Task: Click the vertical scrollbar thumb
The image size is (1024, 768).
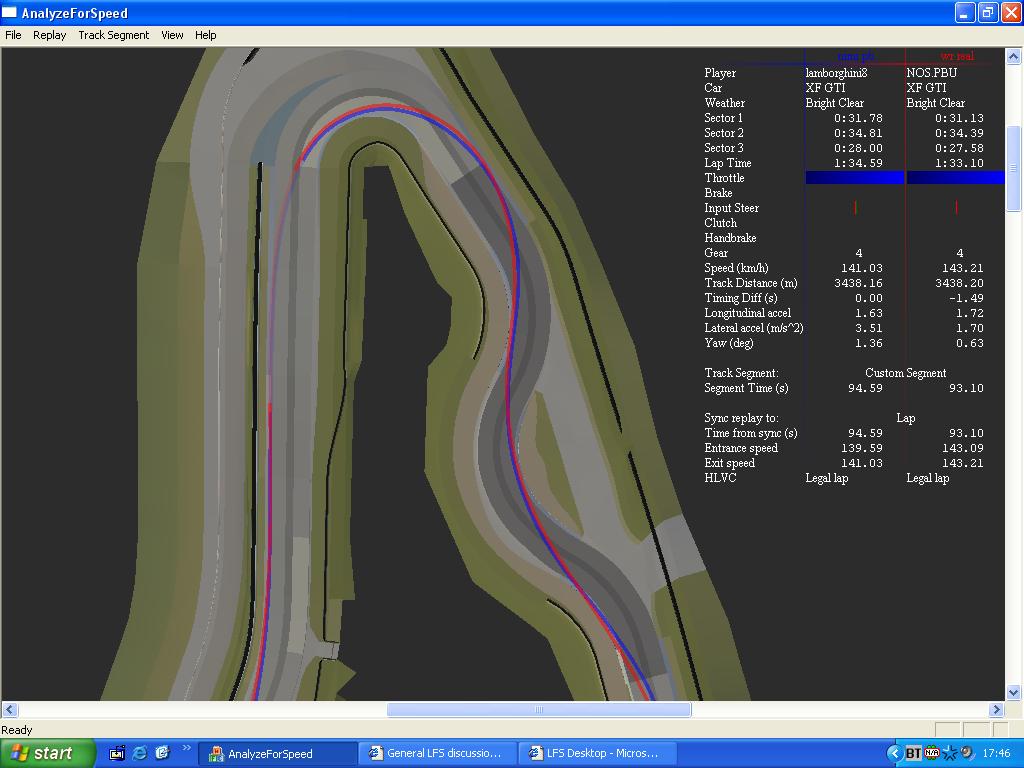Action: click(1014, 168)
